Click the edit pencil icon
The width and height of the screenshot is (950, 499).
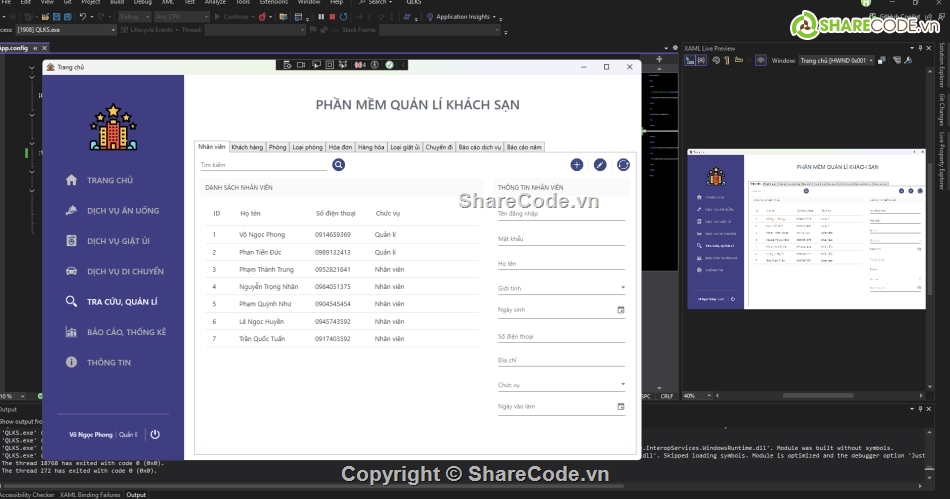(x=600, y=164)
